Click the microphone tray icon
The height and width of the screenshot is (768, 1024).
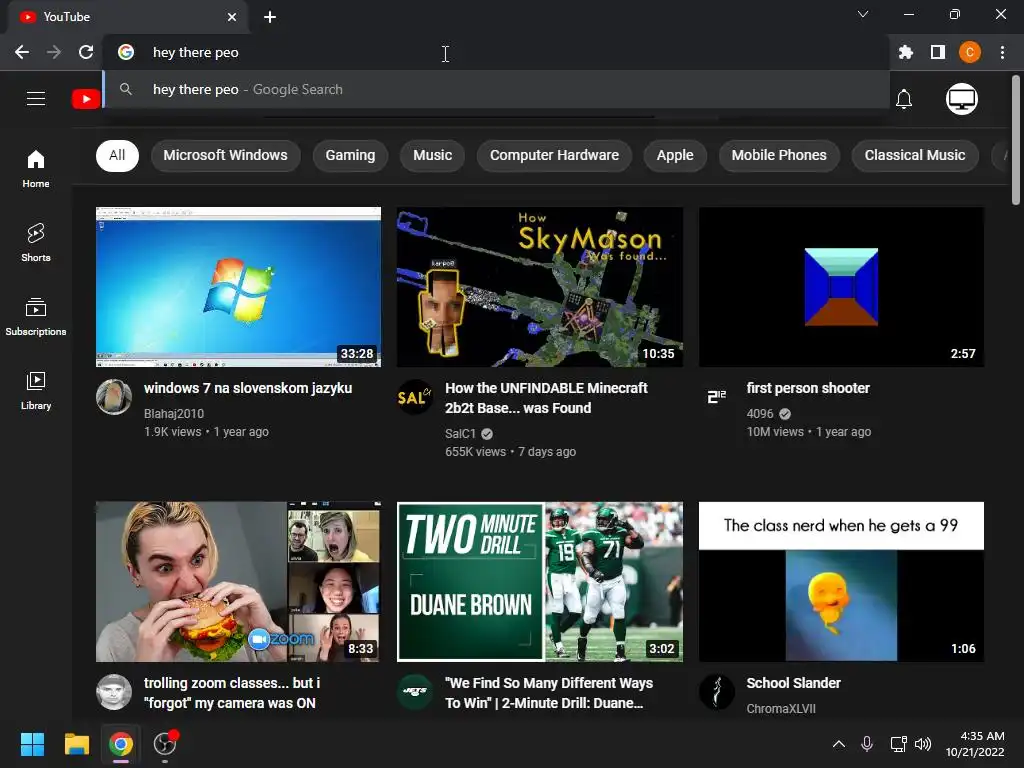(x=867, y=744)
